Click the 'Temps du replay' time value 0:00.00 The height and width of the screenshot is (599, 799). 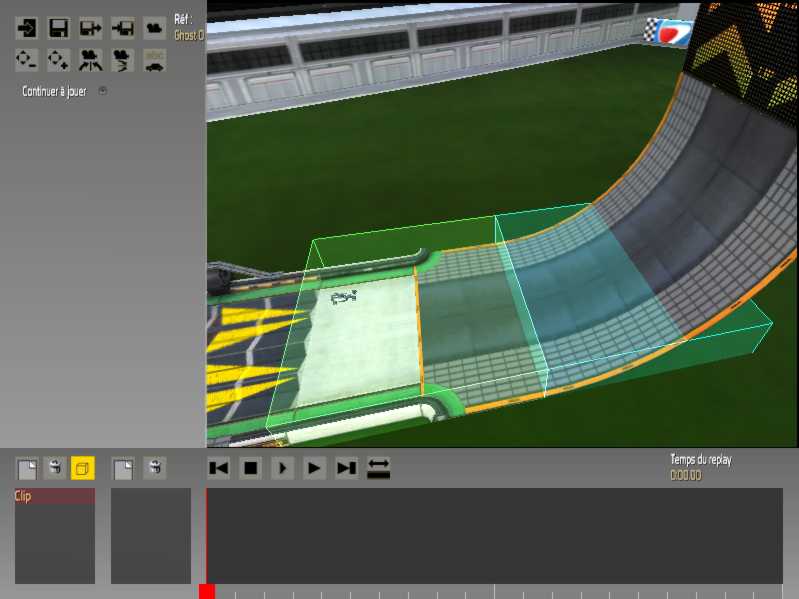coord(686,475)
